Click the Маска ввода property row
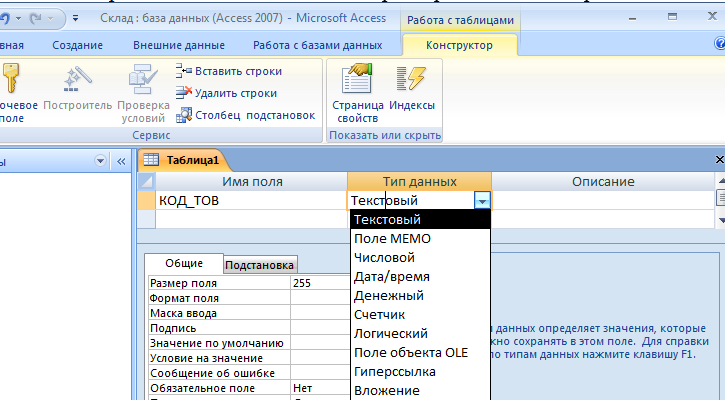The width and height of the screenshot is (725, 400). (x=249, y=313)
